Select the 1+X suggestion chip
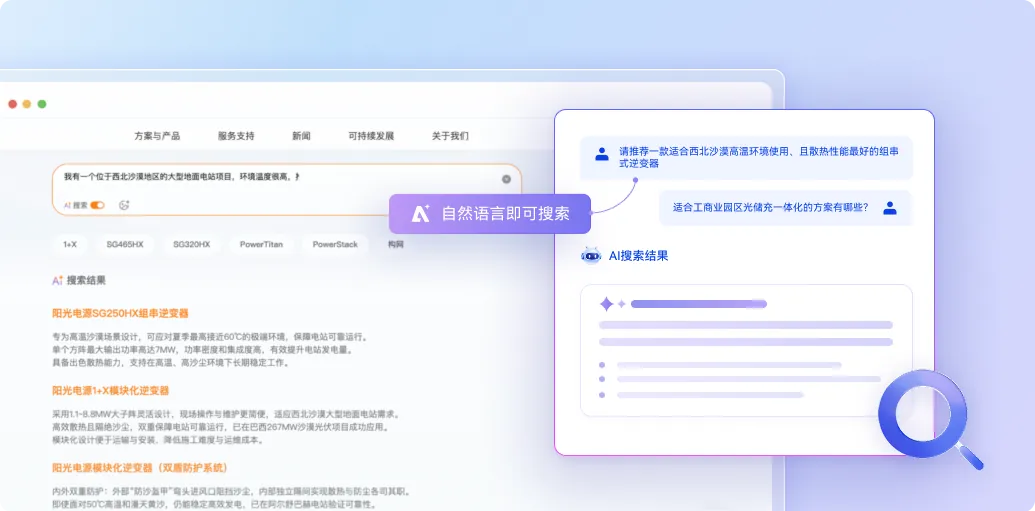The width and height of the screenshot is (1035, 511). tap(70, 244)
